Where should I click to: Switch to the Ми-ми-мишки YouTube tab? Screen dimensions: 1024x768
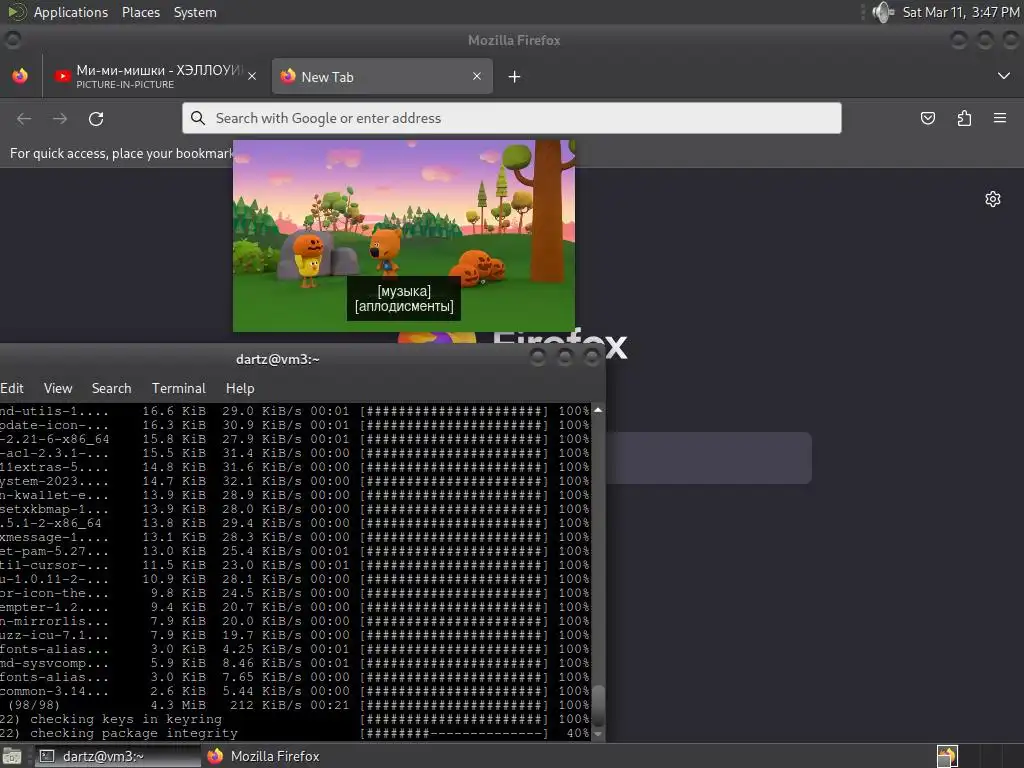(x=155, y=76)
